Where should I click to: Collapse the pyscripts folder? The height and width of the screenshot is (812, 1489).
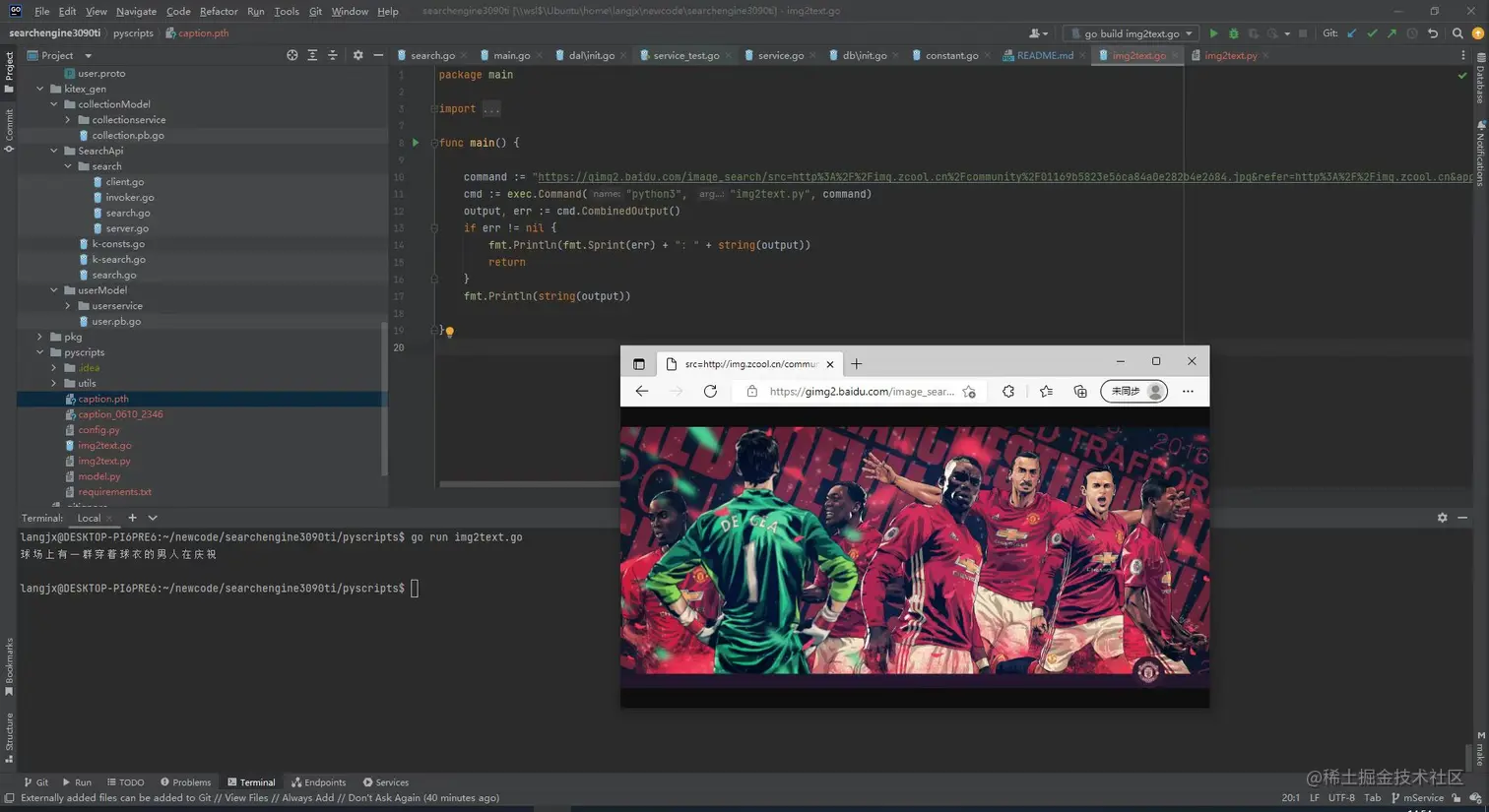(40, 352)
